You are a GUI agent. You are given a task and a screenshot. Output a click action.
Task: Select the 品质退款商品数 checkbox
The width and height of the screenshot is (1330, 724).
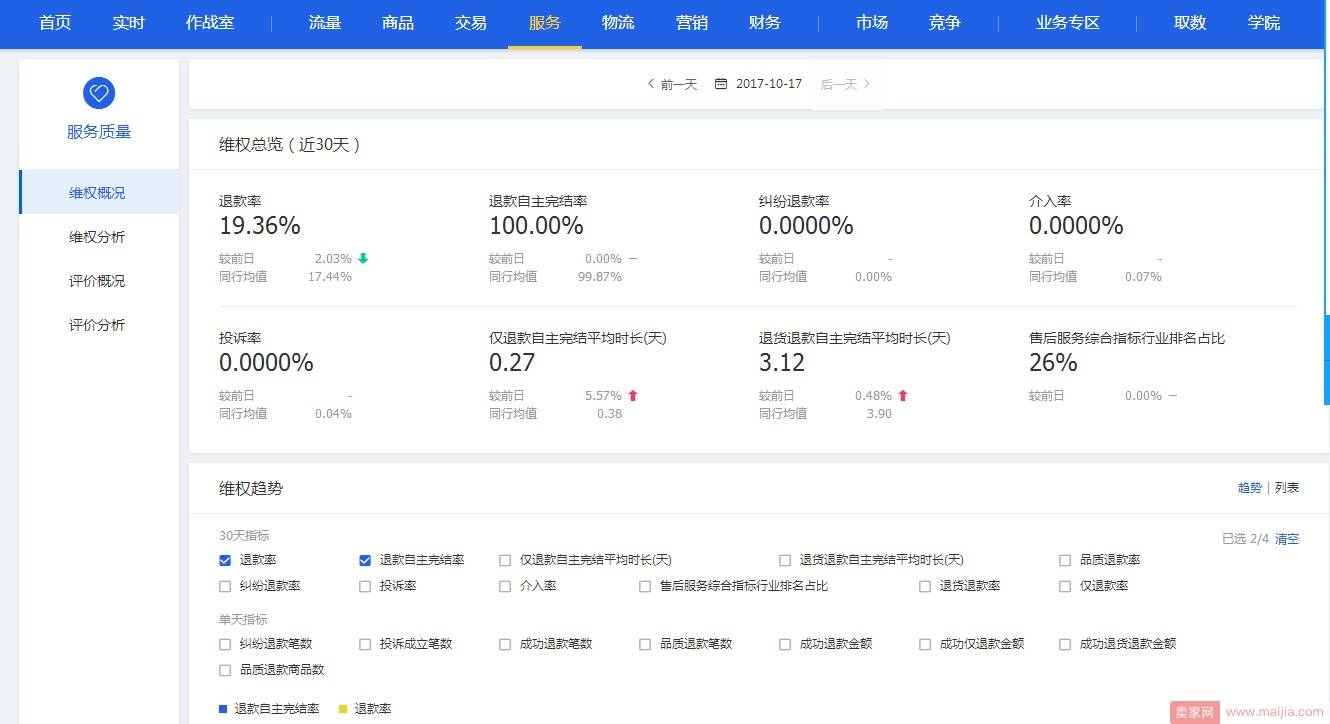[x=225, y=670]
